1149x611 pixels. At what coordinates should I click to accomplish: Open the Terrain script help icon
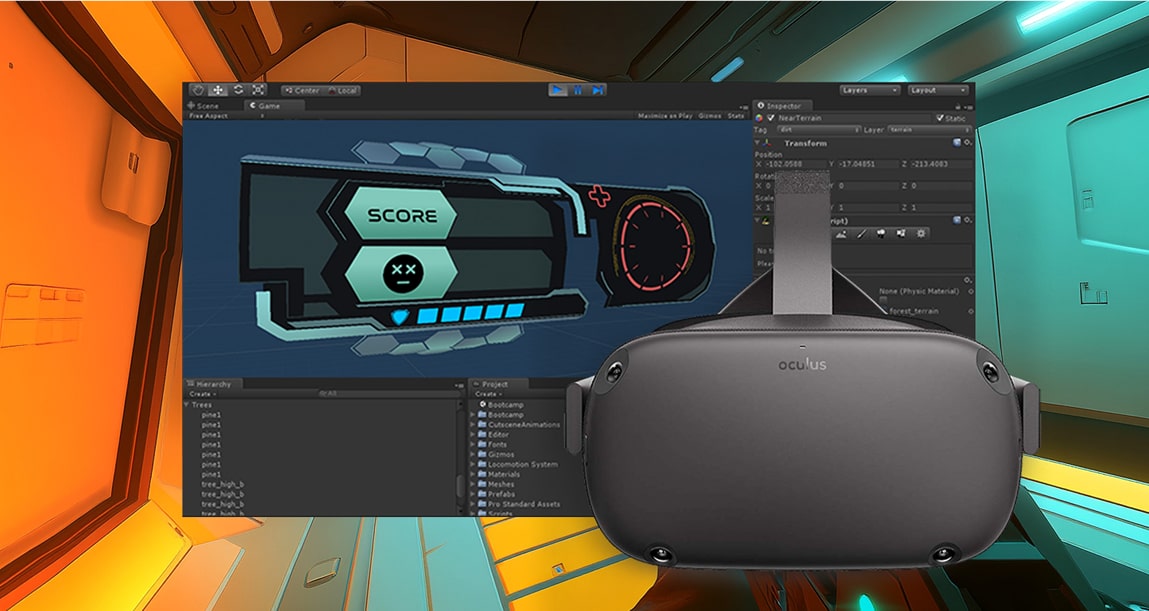(x=957, y=220)
